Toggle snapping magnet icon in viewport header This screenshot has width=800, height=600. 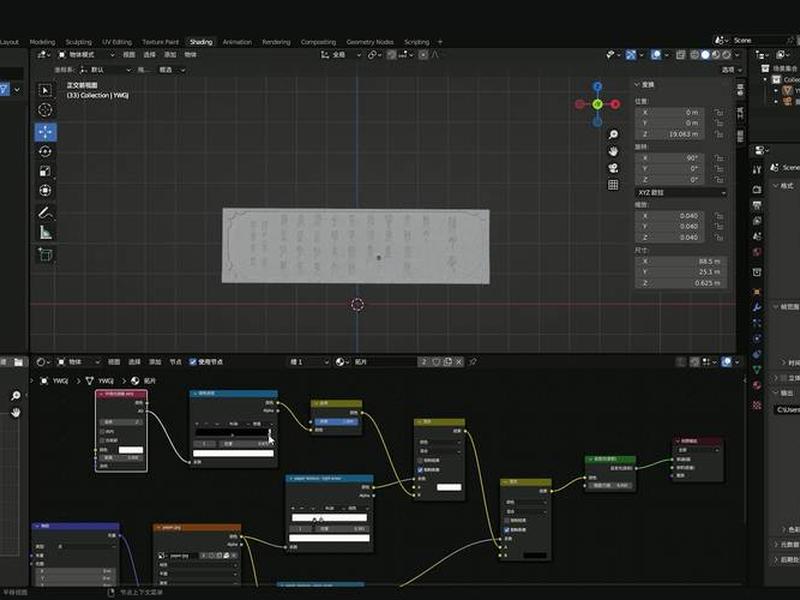(391, 55)
